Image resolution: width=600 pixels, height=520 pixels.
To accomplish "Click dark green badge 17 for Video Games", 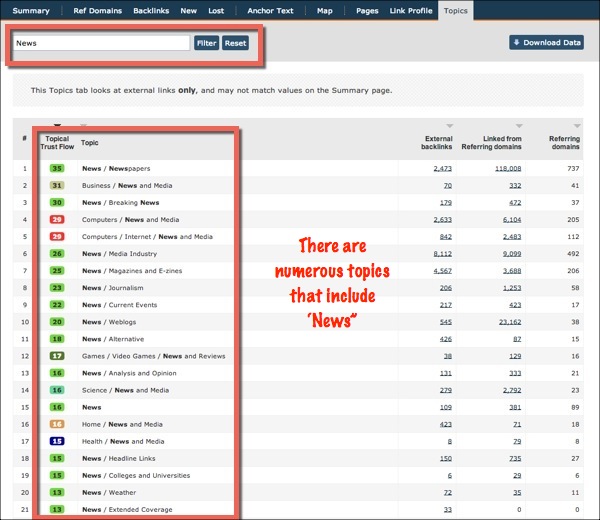I will pos(57,356).
